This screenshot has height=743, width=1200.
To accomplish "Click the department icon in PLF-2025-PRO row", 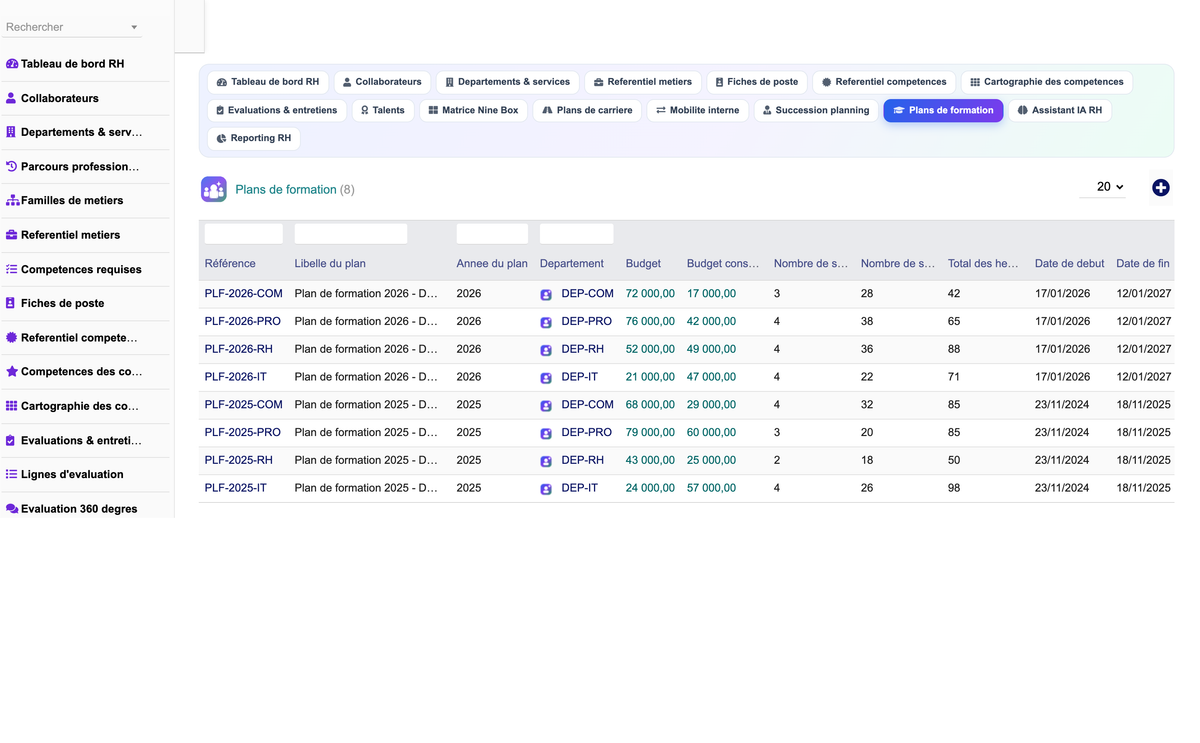I will (546, 434).
